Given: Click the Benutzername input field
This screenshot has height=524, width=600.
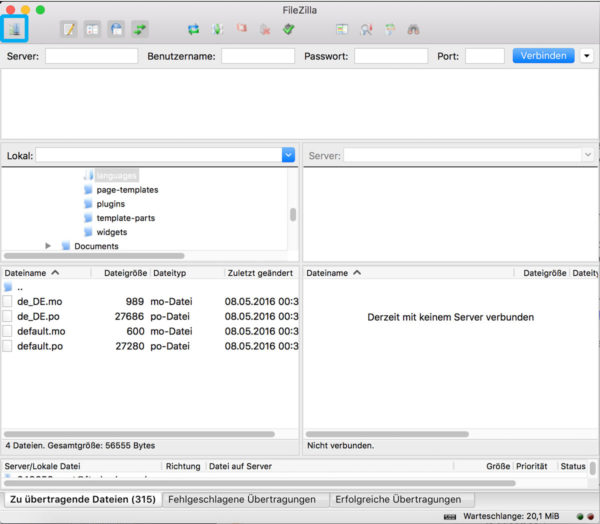Looking at the screenshot, I should 258,56.
